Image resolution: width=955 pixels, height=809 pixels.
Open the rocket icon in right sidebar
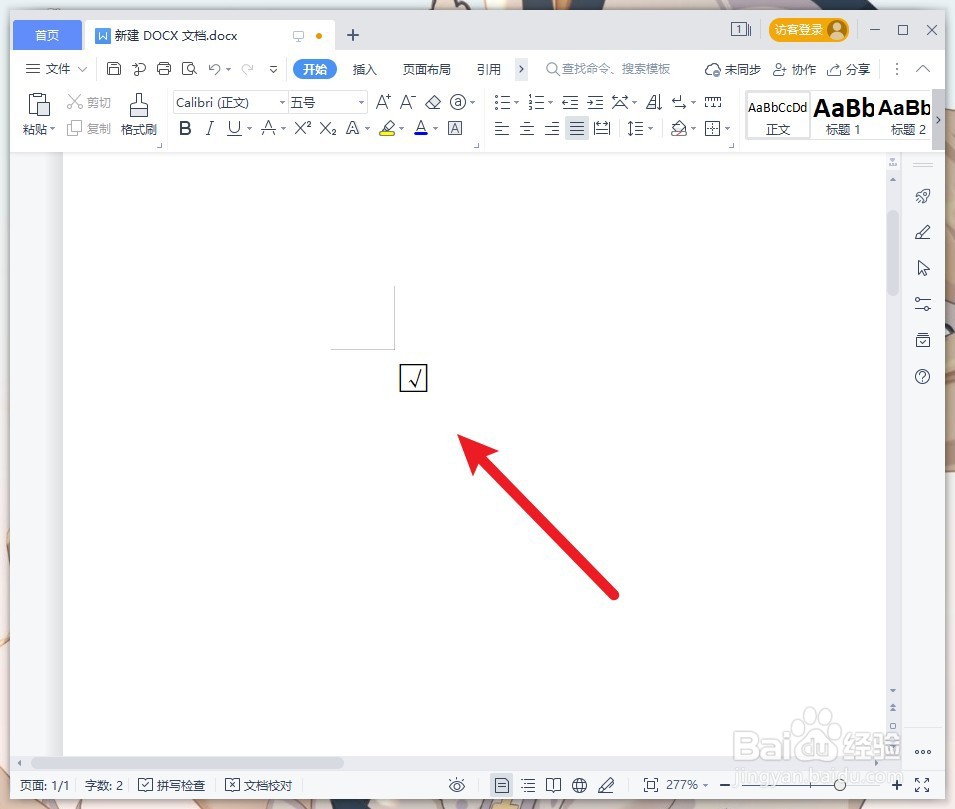[923, 196]
